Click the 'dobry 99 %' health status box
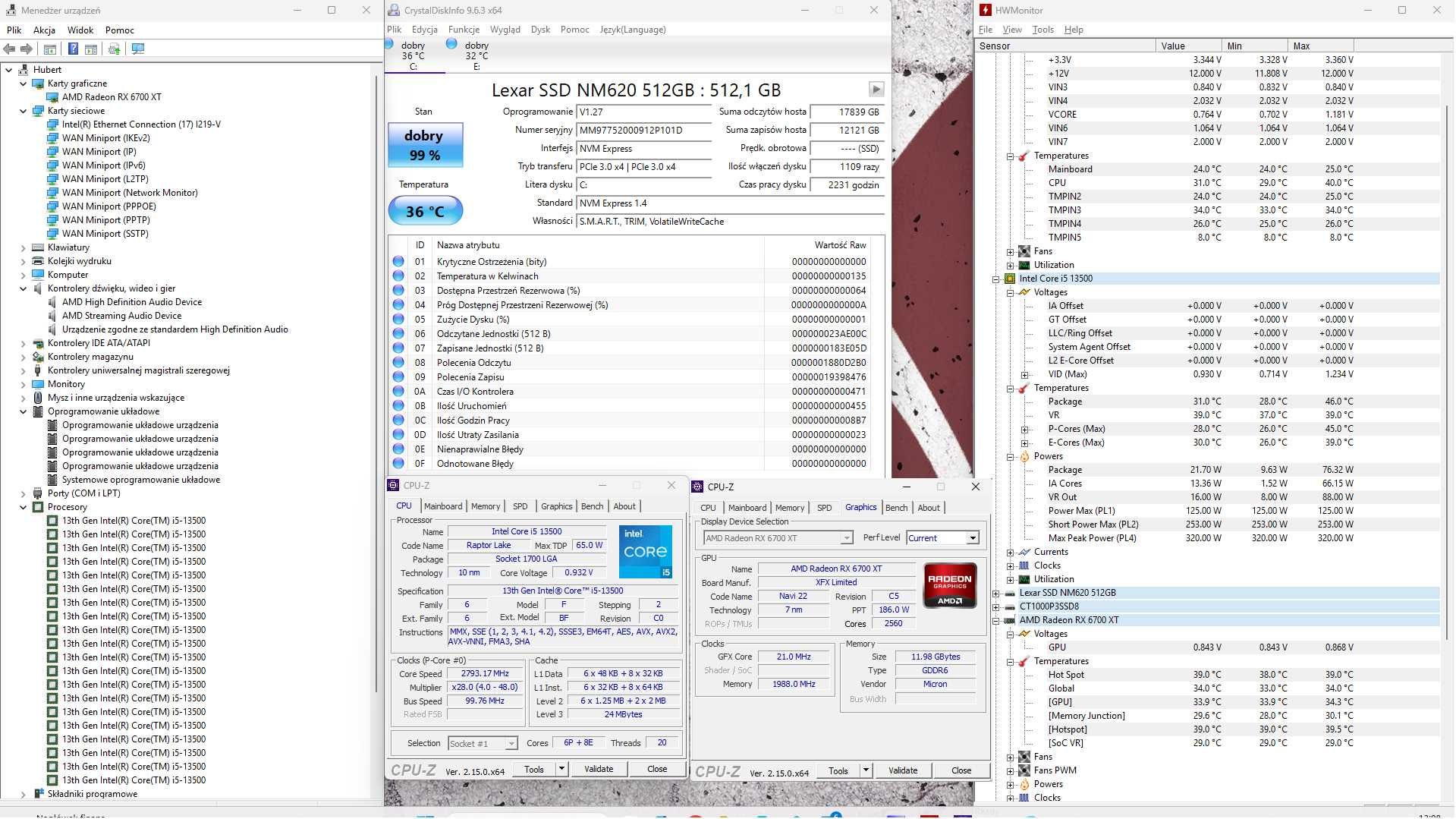1456x819 pixels. click(425, 145)
